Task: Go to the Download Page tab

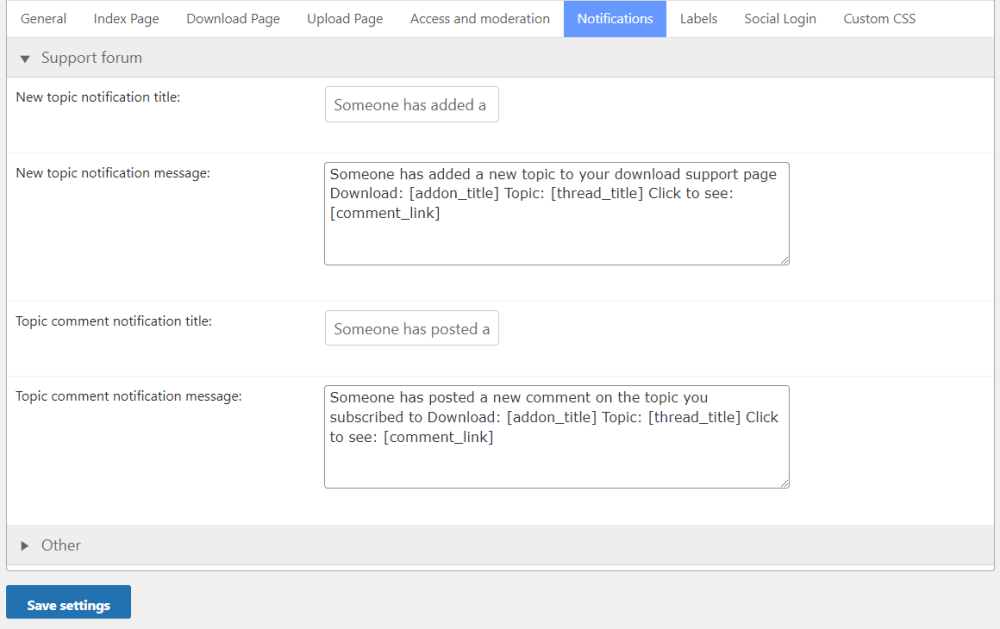Action: tap(233, 19)
